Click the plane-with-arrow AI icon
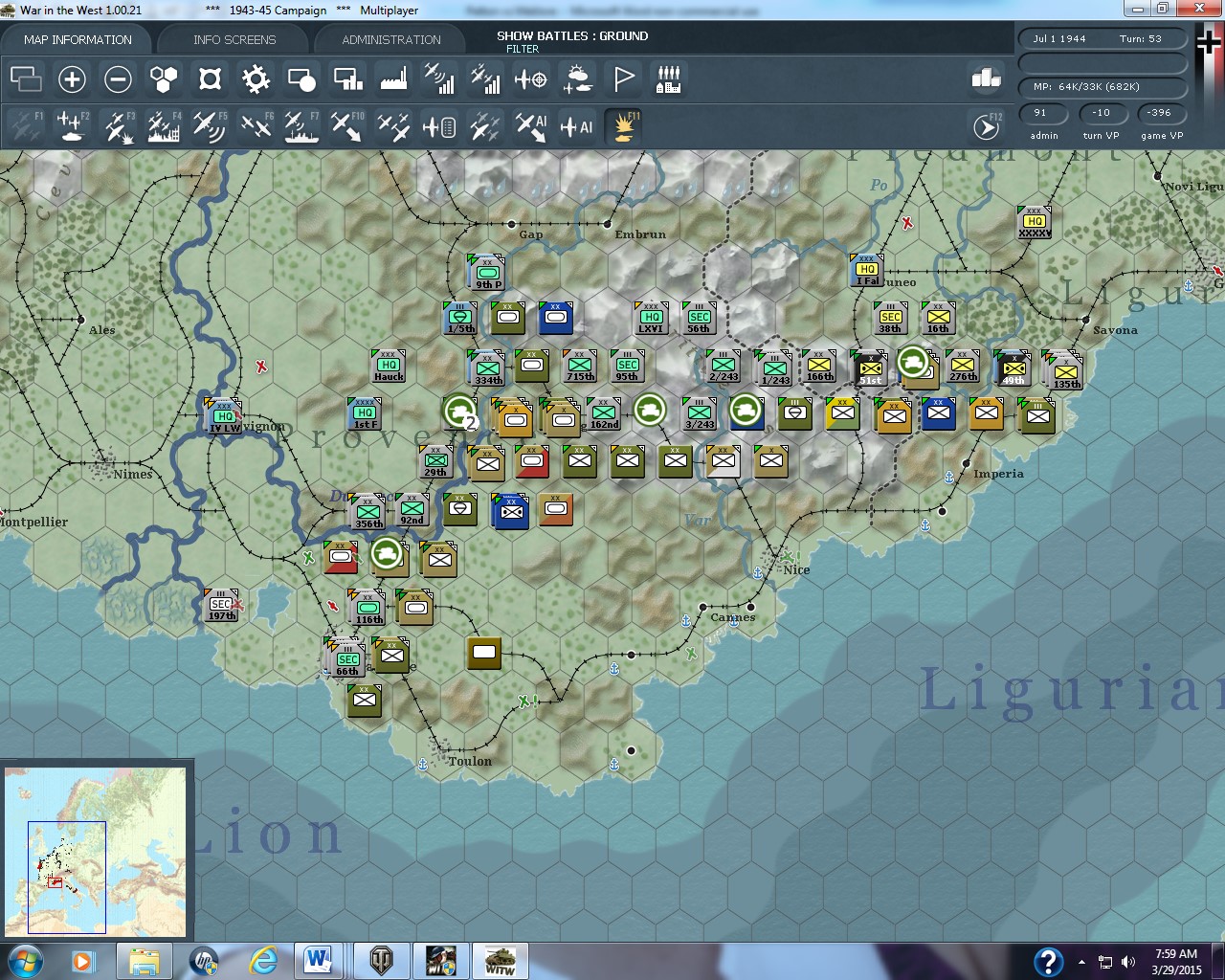This screenshot has width=1225, height=980. pos(531,126)
